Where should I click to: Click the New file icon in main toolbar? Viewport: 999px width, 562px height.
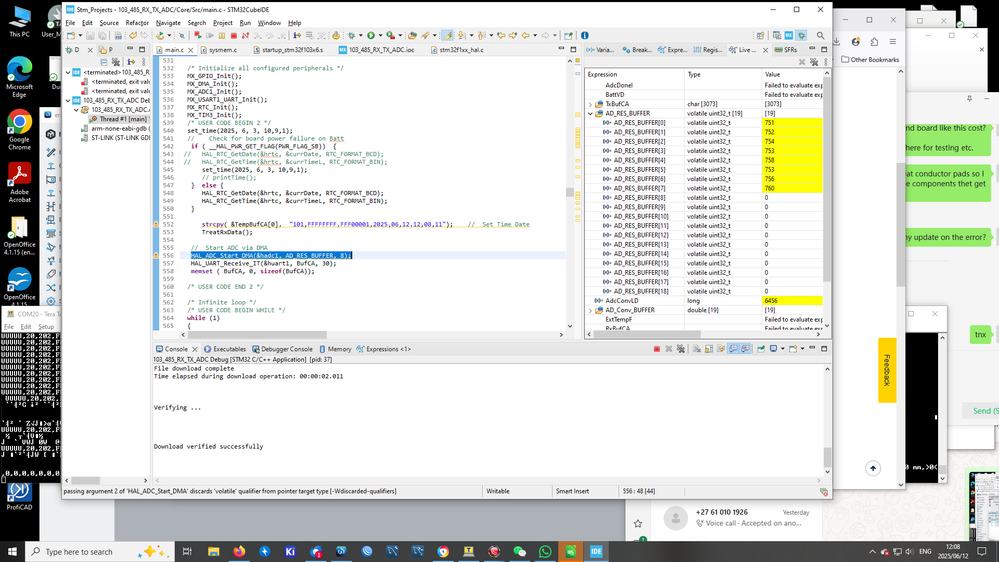(71, 36)
